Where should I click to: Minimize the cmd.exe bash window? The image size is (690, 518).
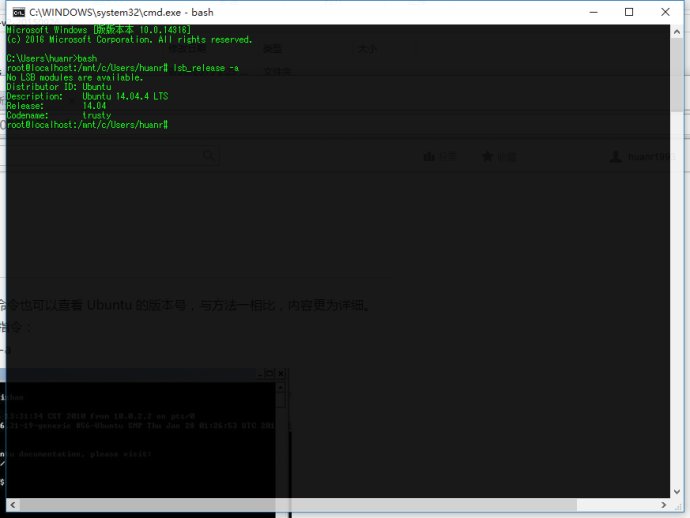594,12
